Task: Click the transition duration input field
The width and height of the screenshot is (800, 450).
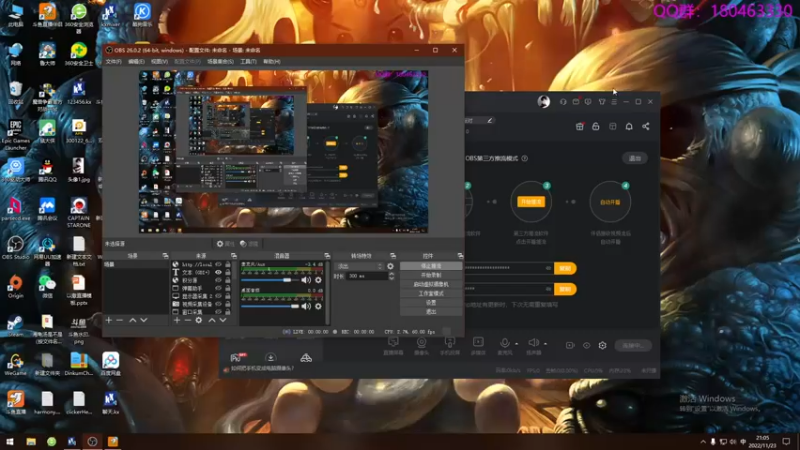Action: pos(367,276)
